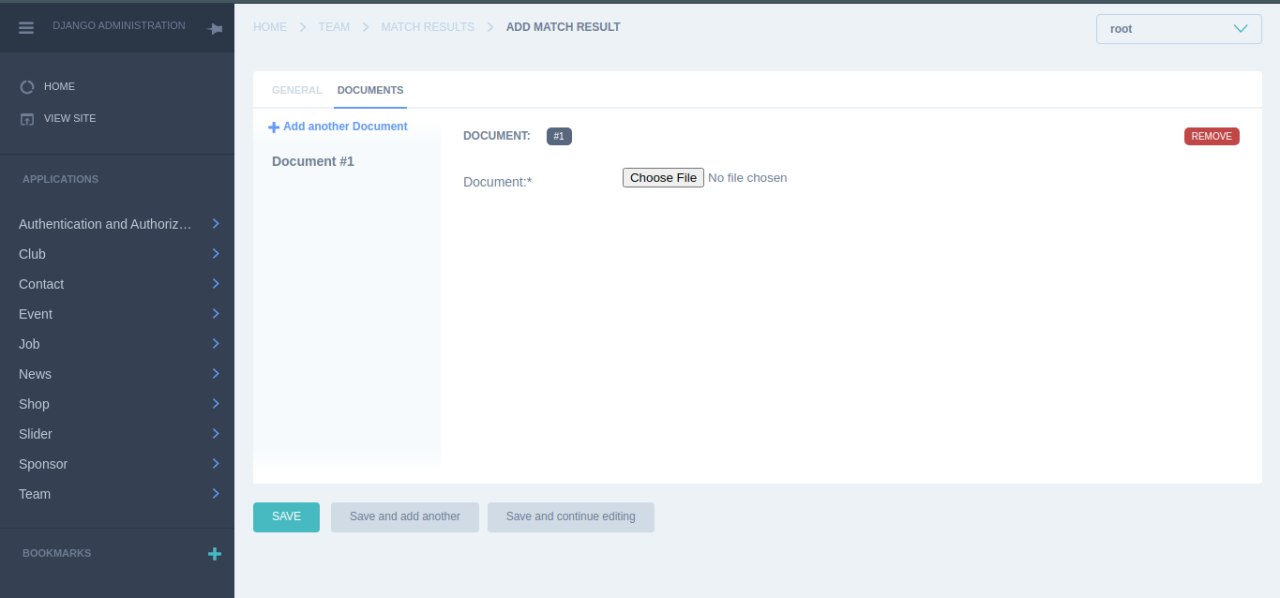1280x598 pixels.
Task: Switch to the General tab
Action: coord(297,90)
